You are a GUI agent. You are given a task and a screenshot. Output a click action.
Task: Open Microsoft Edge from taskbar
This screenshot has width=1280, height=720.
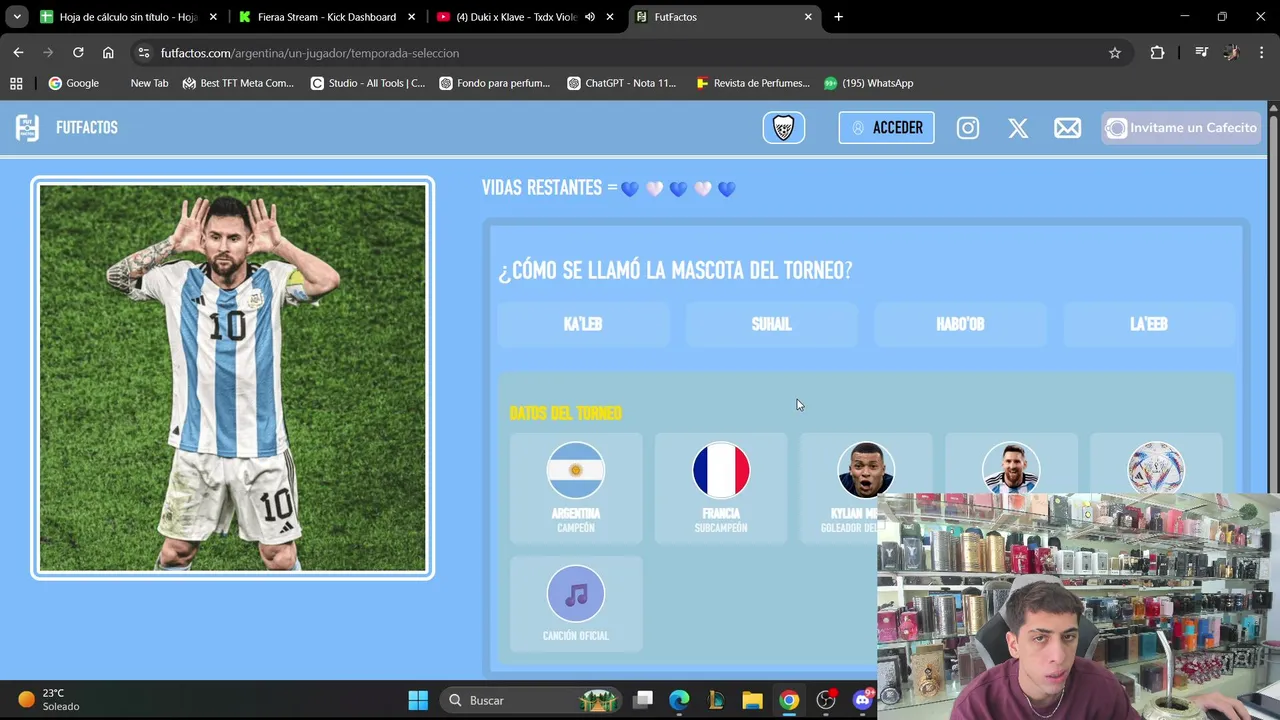[x=679, y=700]
